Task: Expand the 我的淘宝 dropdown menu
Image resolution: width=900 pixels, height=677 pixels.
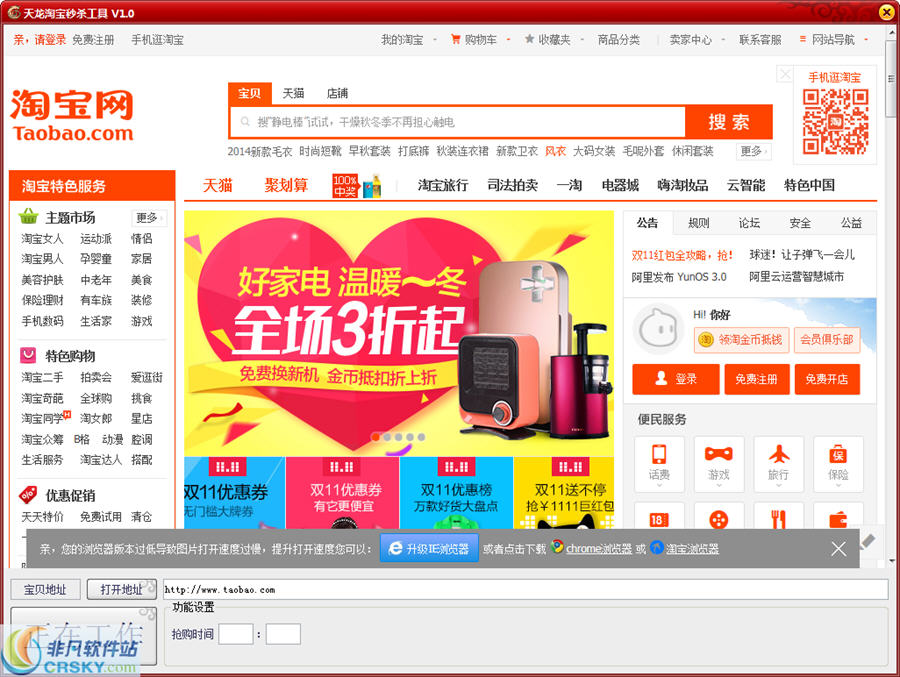Action: click(402, 40)
